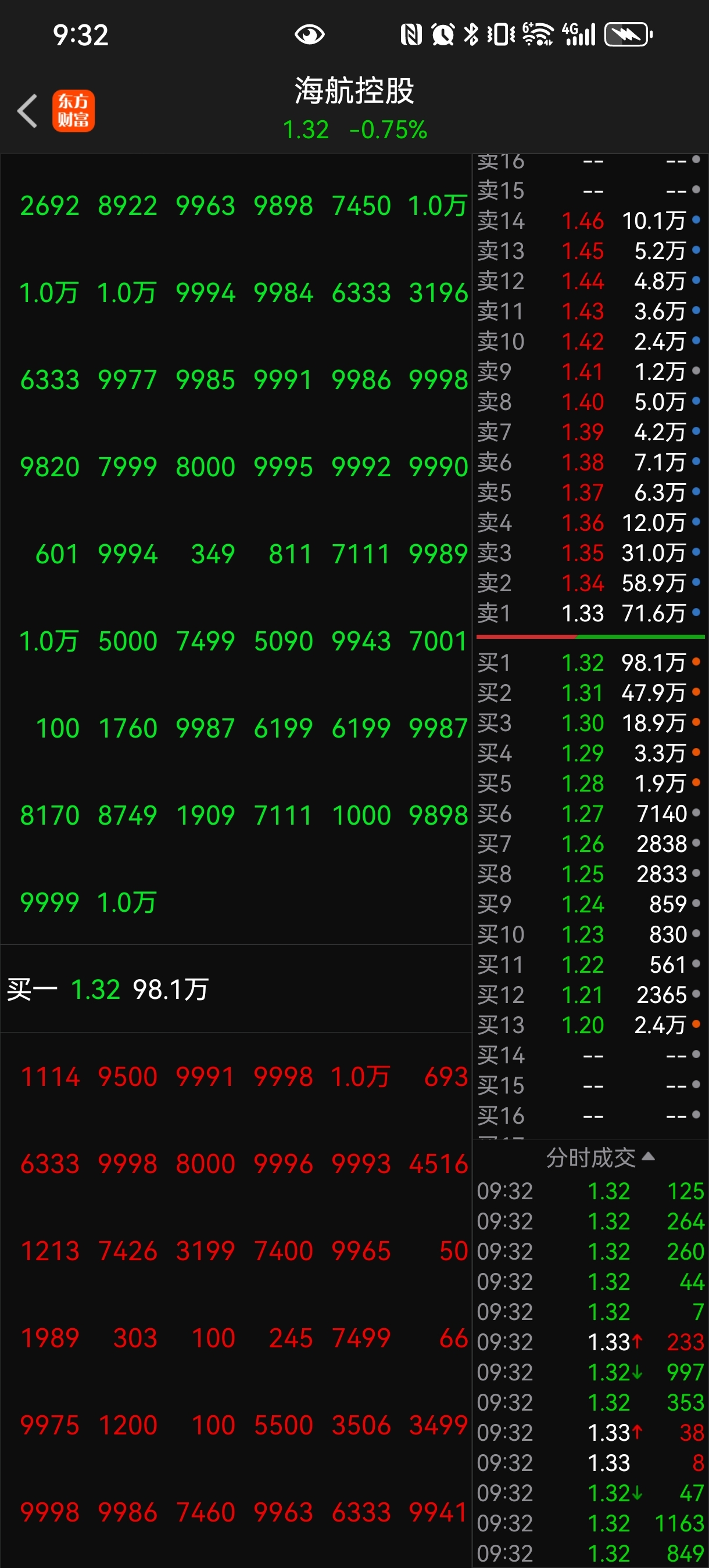This screenshot has height=1568, width=709.
Task: Select the 卖12 row at 1.44
Action: tap(590, 280)
